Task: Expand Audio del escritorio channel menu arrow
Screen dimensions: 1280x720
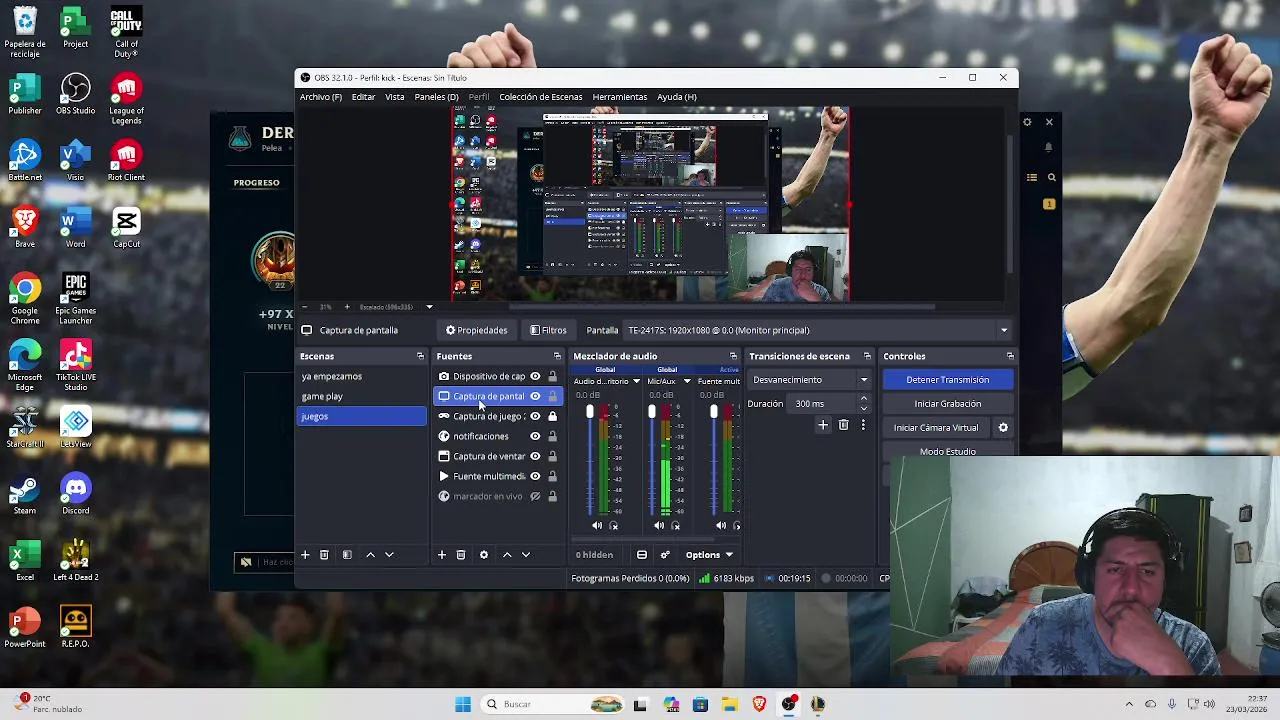Action: click(636, 381)
